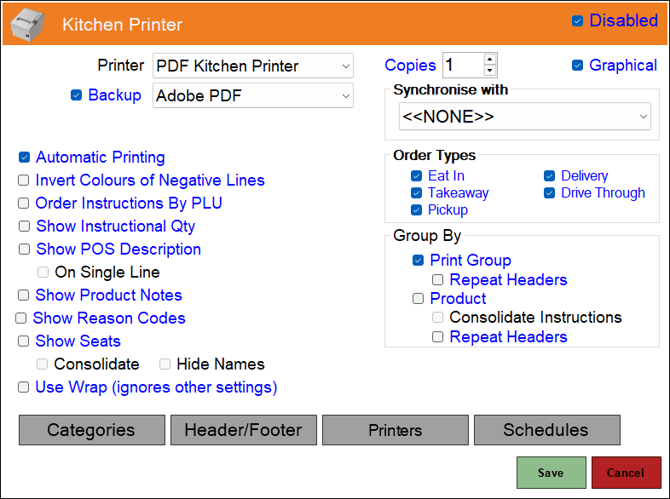This screenshot has width=670, height=499.
Task: Click the Copies number field
Action: (x=462, y=66)
